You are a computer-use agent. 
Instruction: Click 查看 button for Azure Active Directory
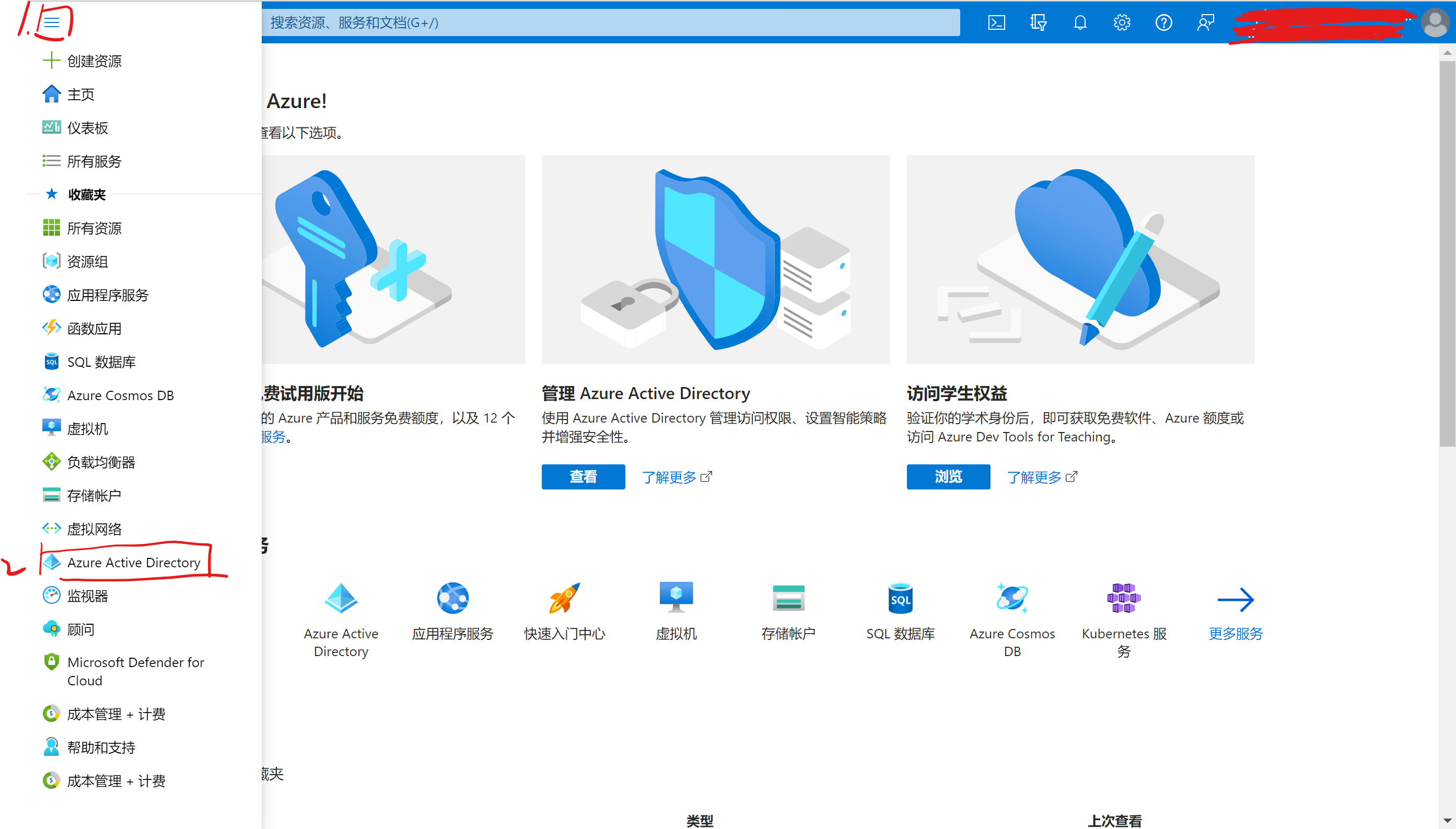[x=583, y=476]
